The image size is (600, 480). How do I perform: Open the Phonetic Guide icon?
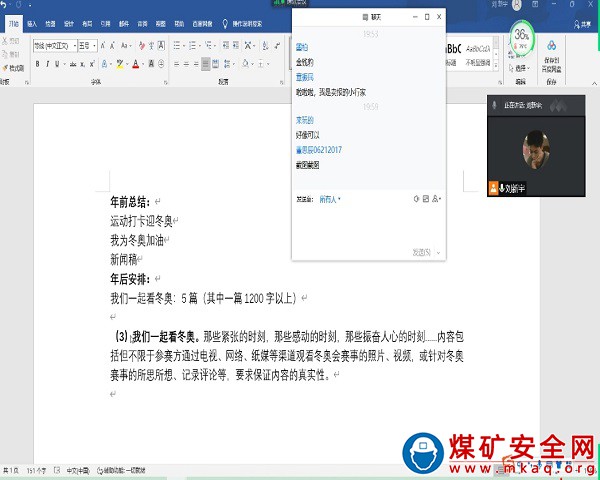coord(152,46)
